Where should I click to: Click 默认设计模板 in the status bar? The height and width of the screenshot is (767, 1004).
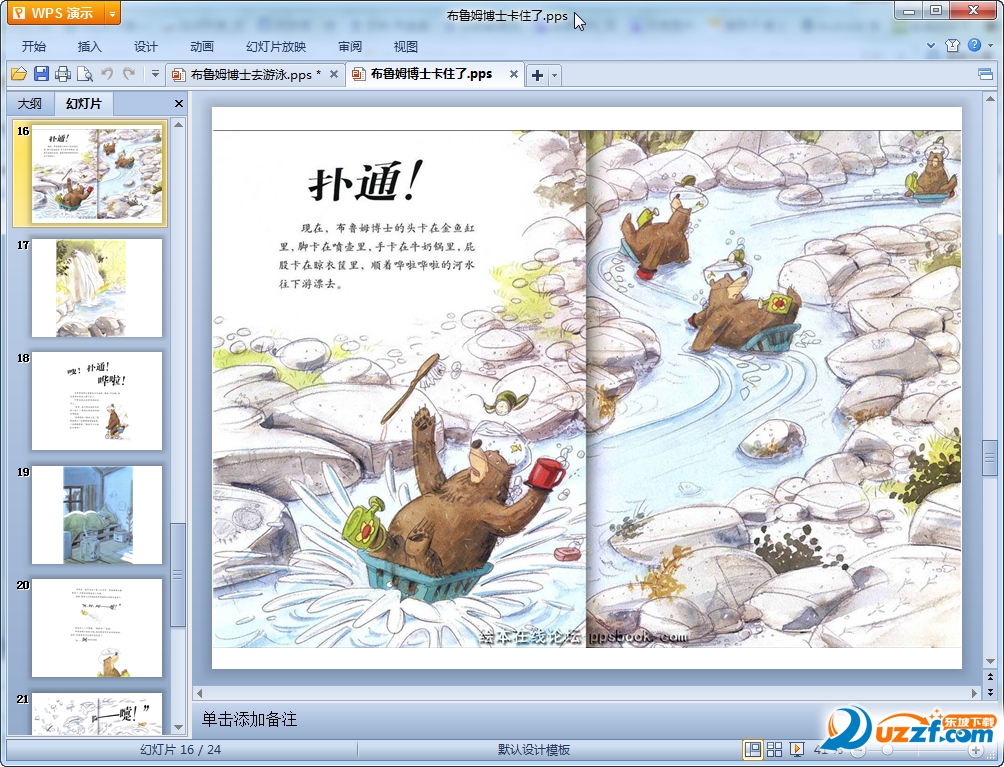(x=534, y=750)
